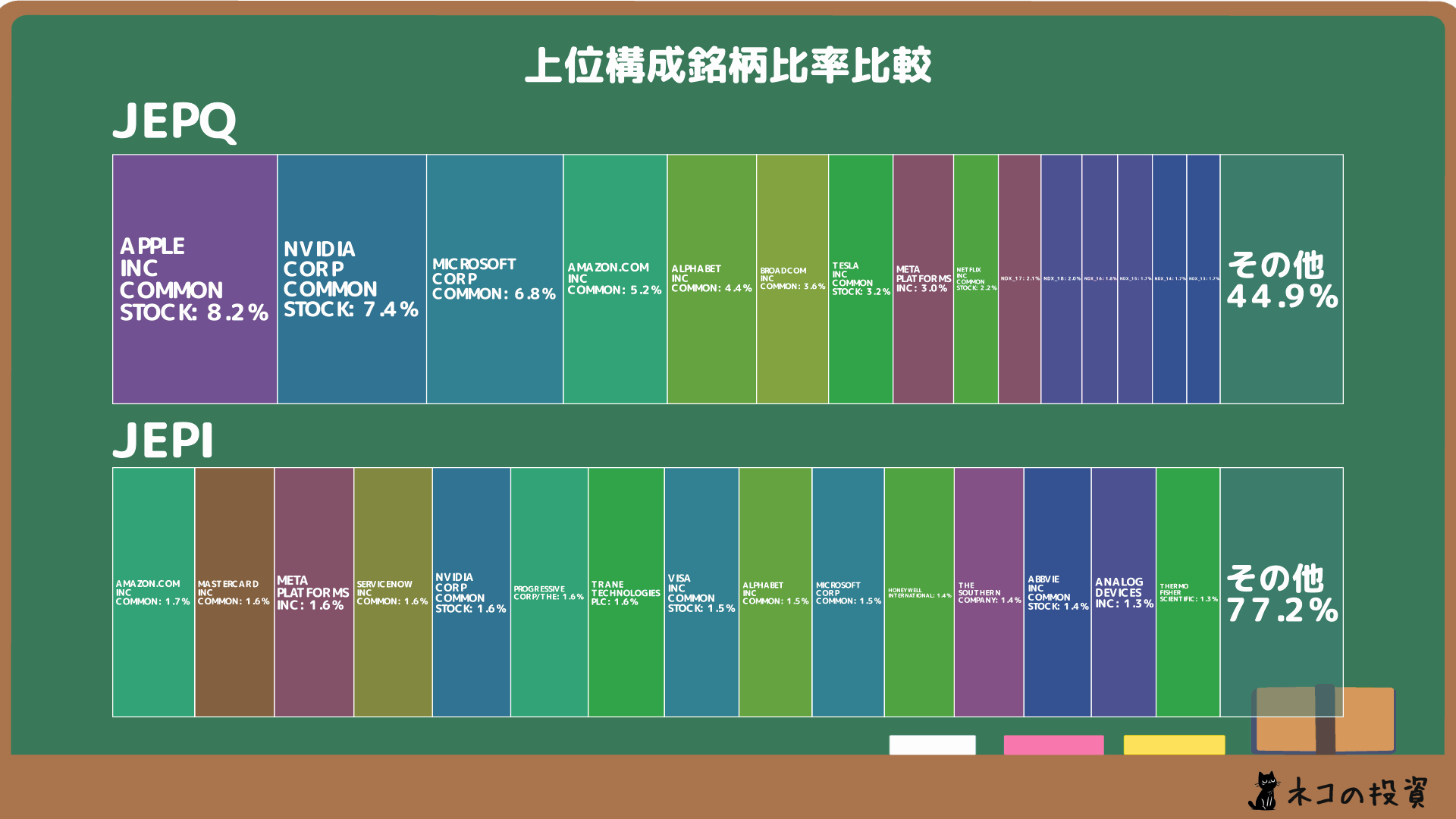The width and height of the screenshot is (1456, 819).
Task: Click the Apple Inc 8.2% block in JEPQ
Action: (x=195, y=279)
